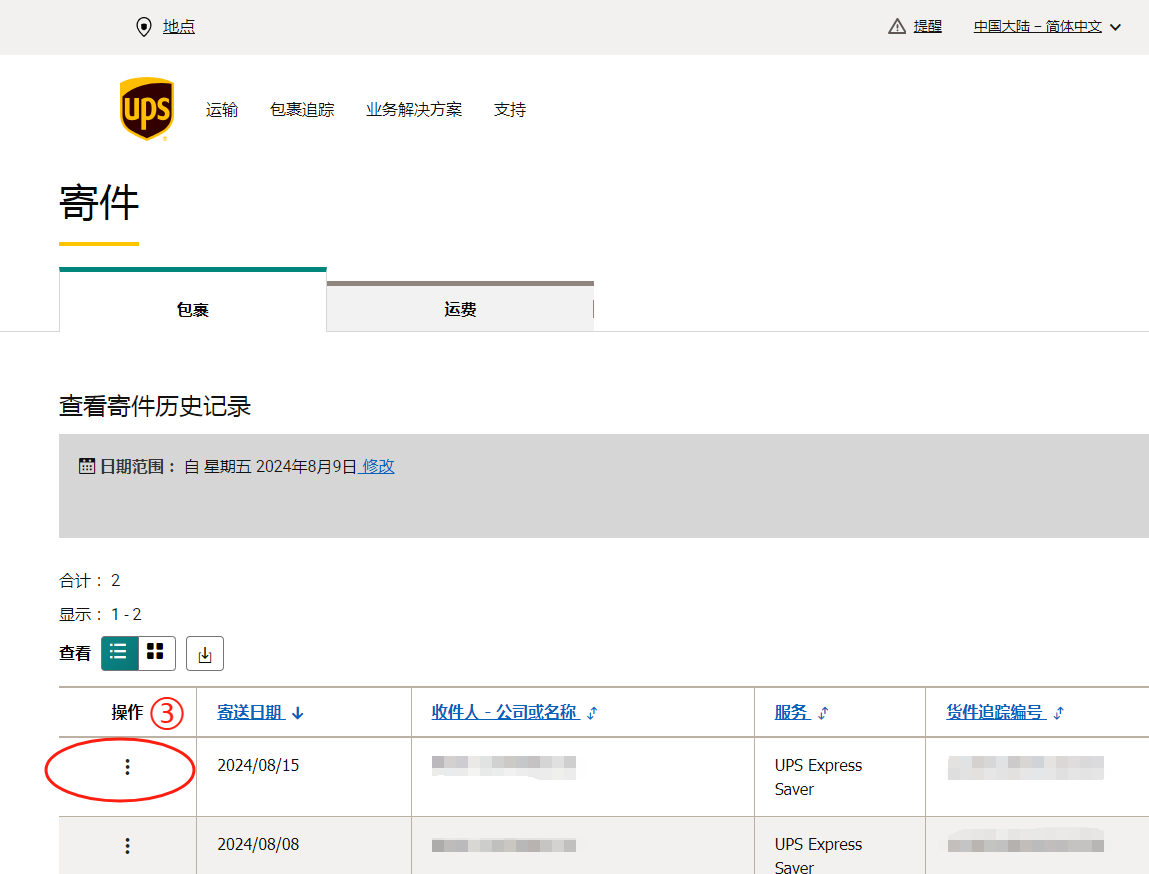This screenshot has width=1149, height=874.
Task: Open the 运输 navigation menu
Action: point(222,110)
